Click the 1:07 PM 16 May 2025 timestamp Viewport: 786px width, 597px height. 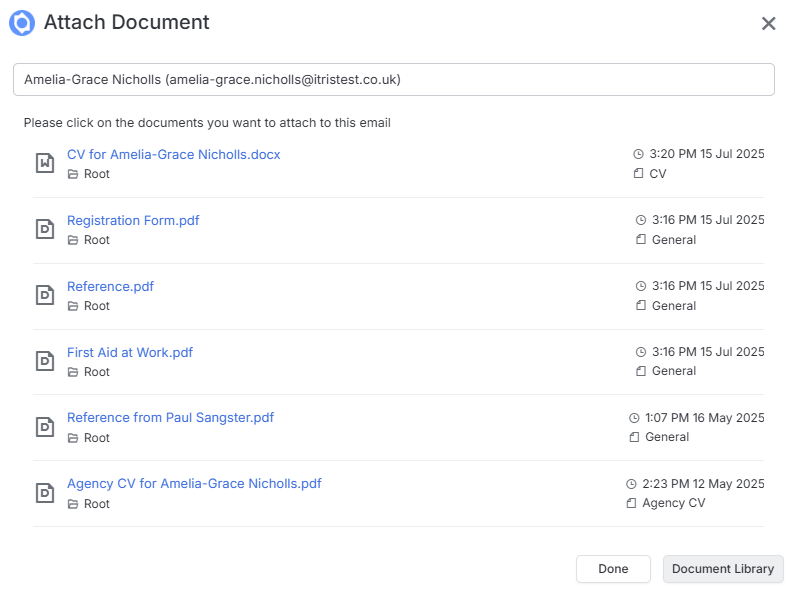(x=704, y=418)
